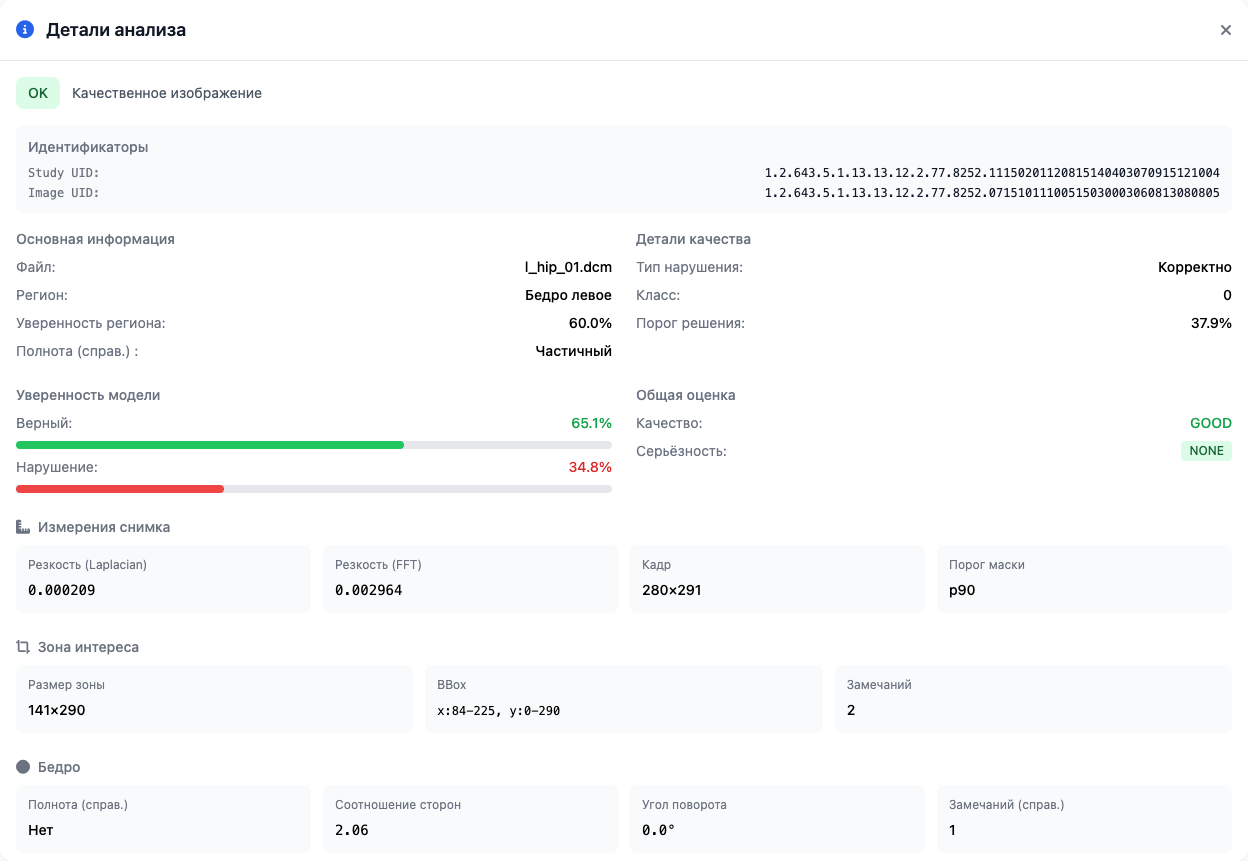Click the NONE severity badge

coord(1206,451)
